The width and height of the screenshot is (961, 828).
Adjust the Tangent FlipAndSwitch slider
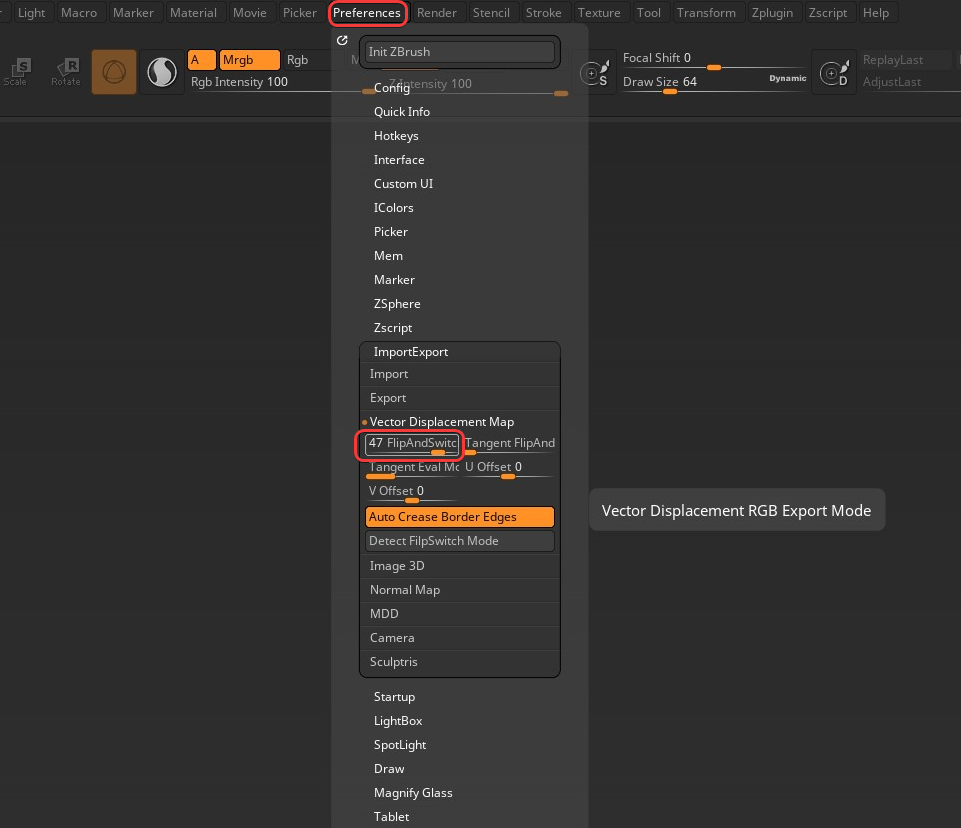coord(509,444)
